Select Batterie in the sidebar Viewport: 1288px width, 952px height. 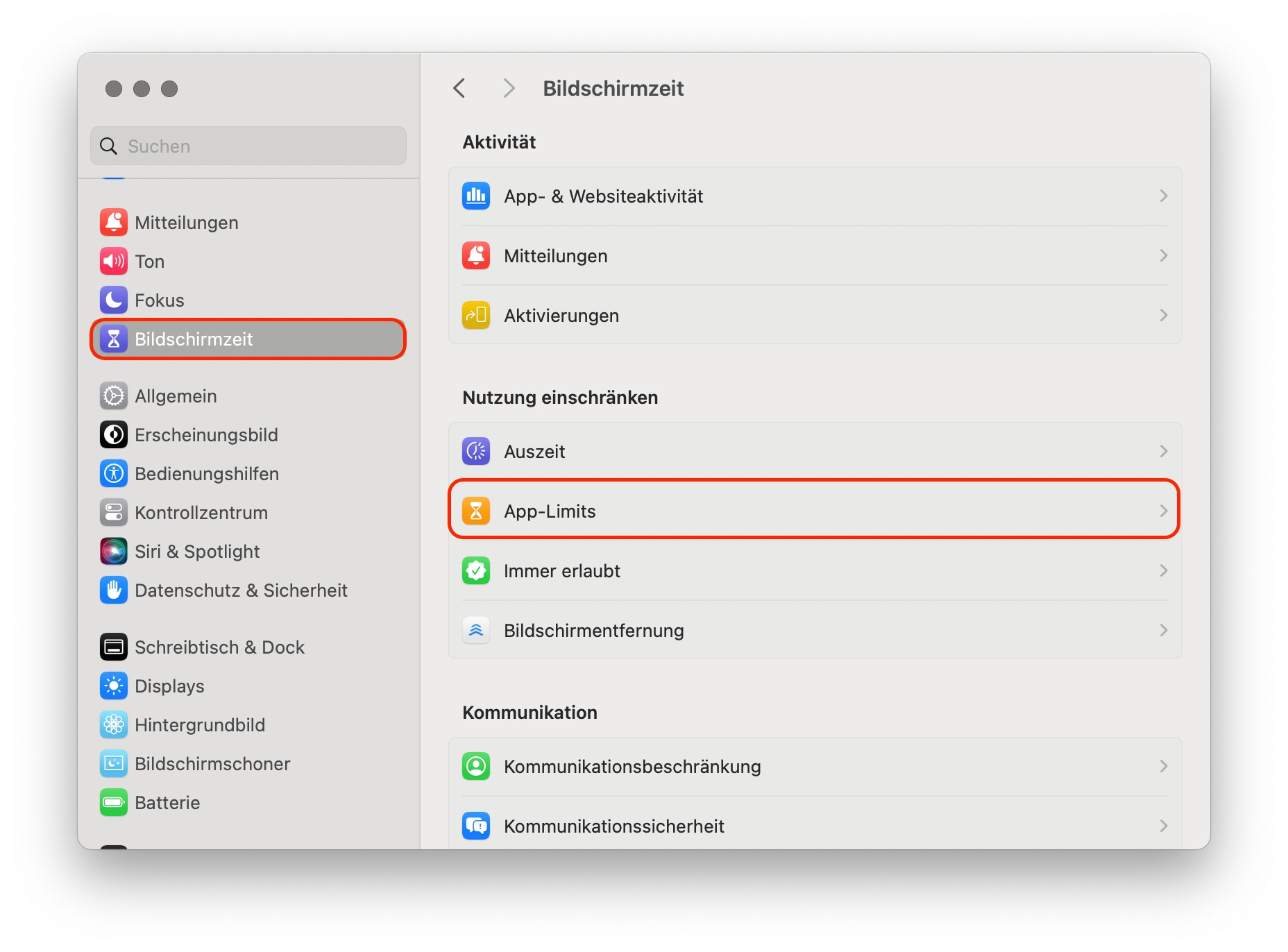pos(248,803)
